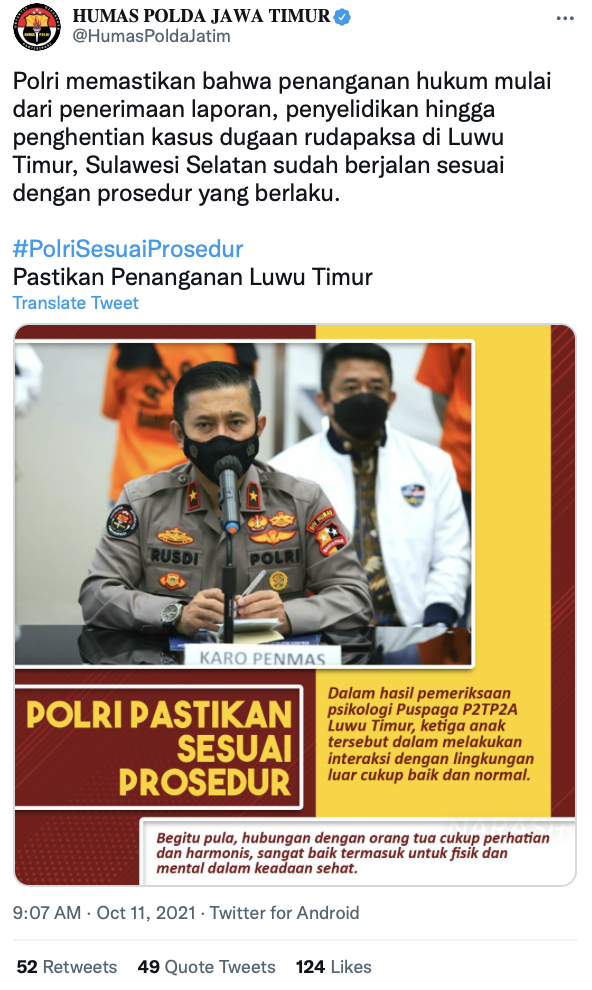The width and height of the screenshot is (592, 990).
Task: Open the @HumasPoldaJatim handle link
Action: pyautogui.click(x=151, y=37)
